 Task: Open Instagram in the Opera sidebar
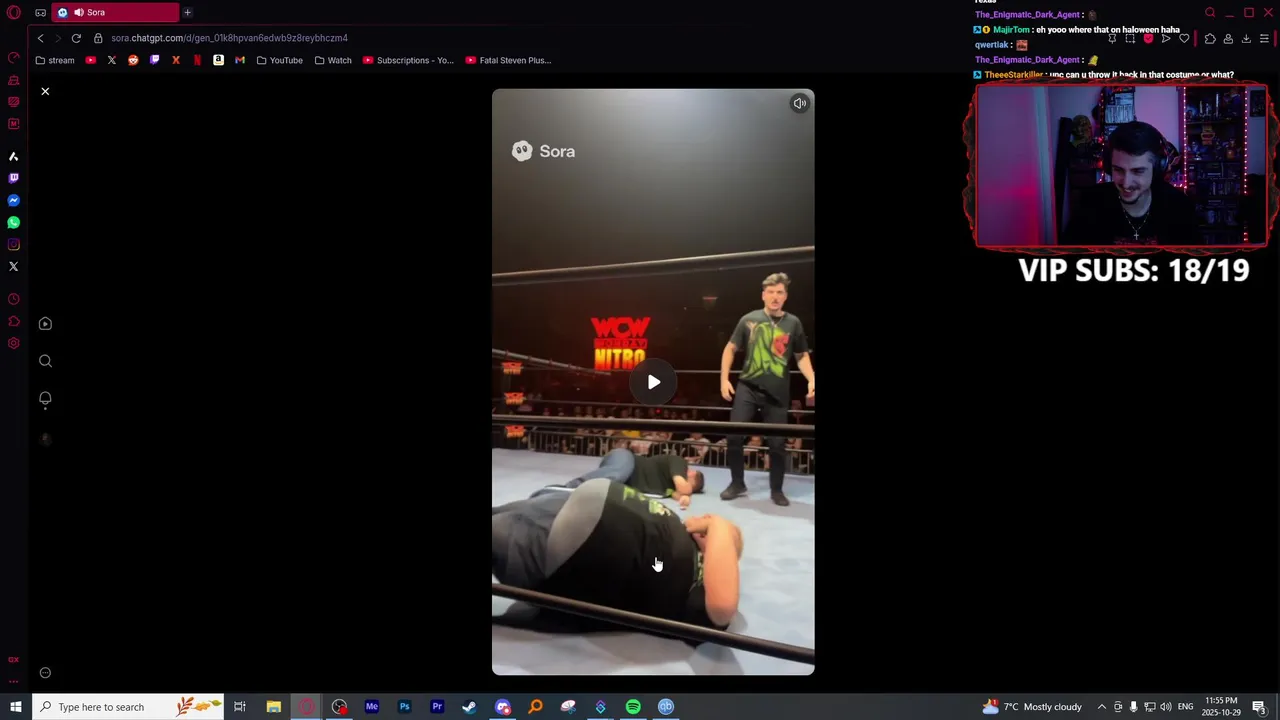click(14, 245)
